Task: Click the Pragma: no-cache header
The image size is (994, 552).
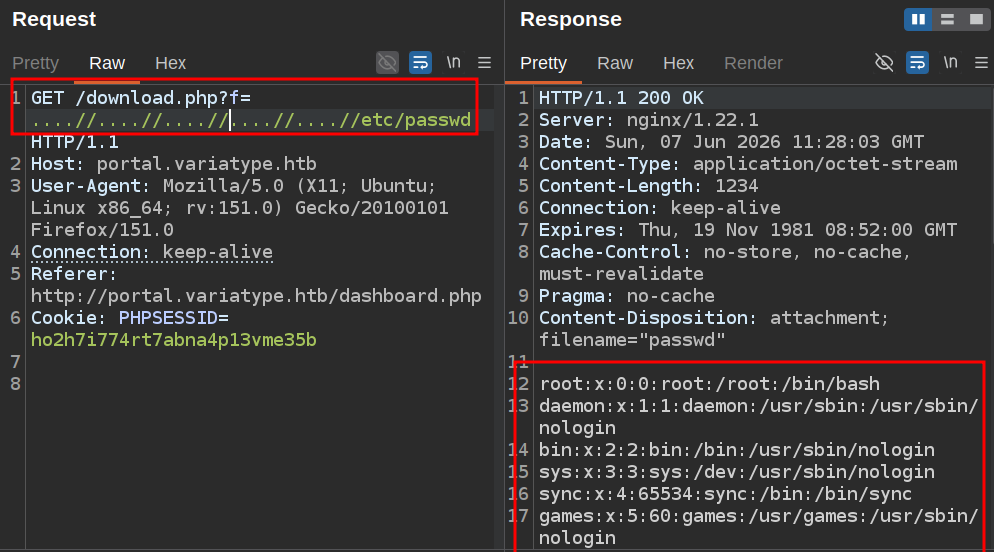Action: click(x=626, y=296)
